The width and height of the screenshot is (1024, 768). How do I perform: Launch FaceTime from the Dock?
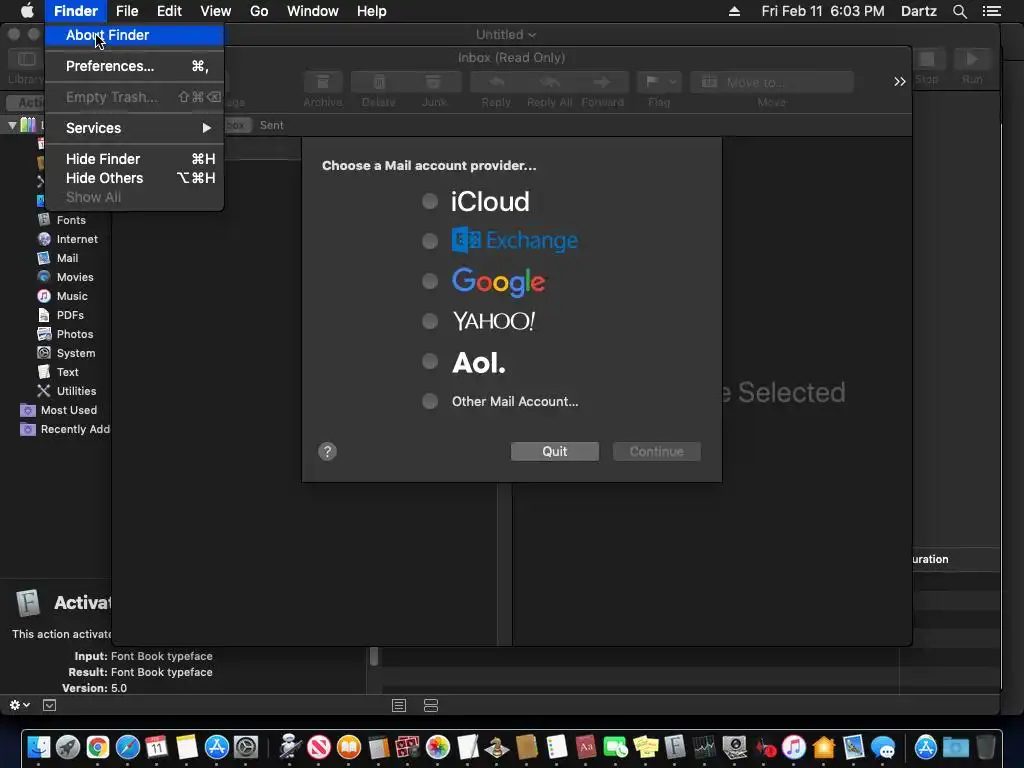coord(616,746)
